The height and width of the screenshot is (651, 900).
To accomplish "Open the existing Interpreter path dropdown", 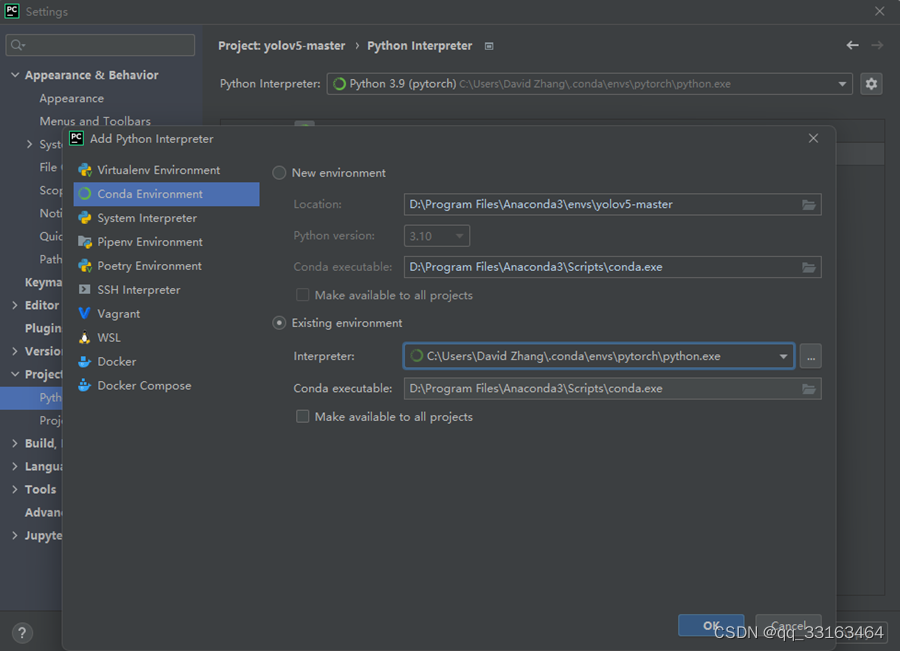I will (x=783, y=356).
